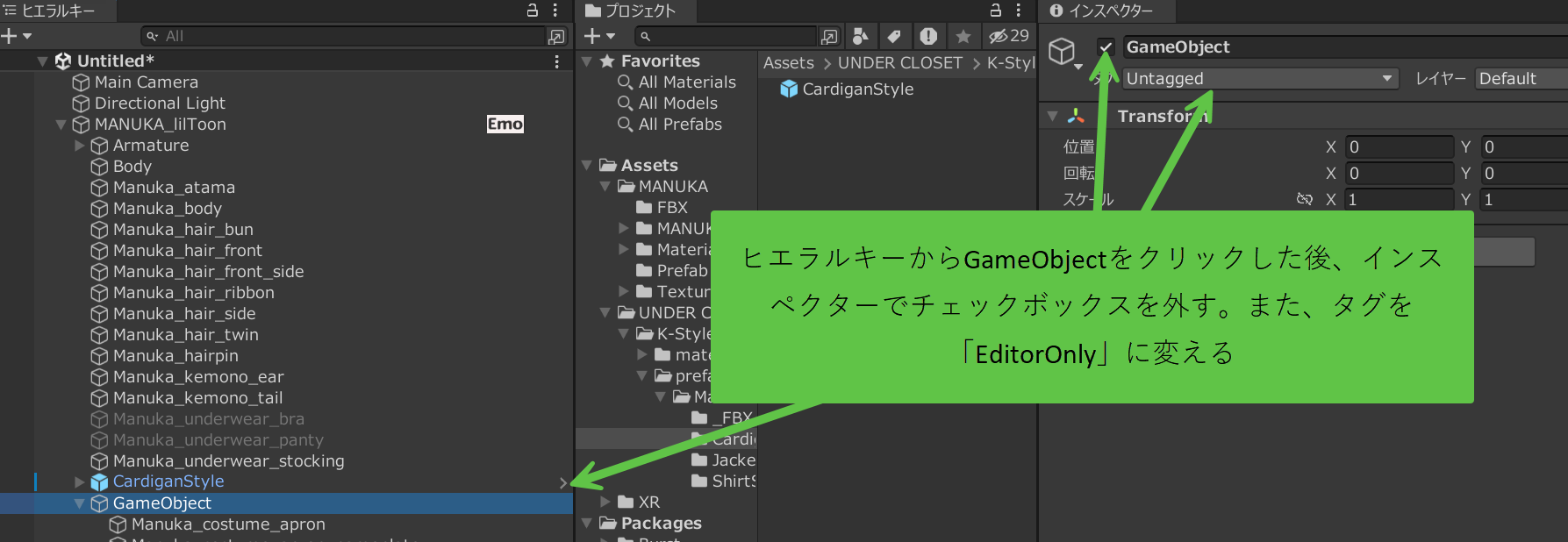Open the Hierarchy create (+) dropdown
Viewport: 1568px width, 542px height.
tap(17, 36)
